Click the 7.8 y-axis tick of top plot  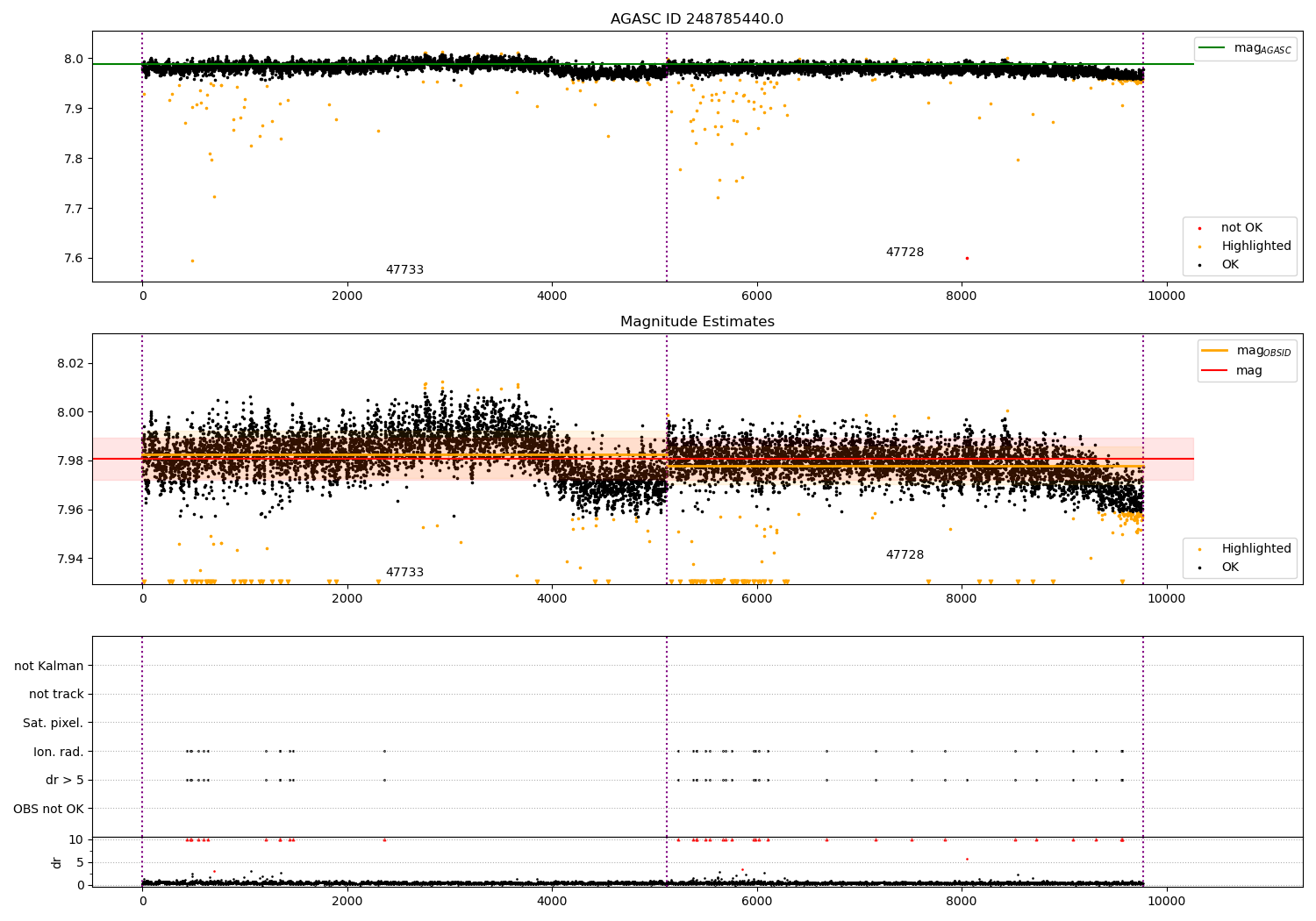[74, 159]
